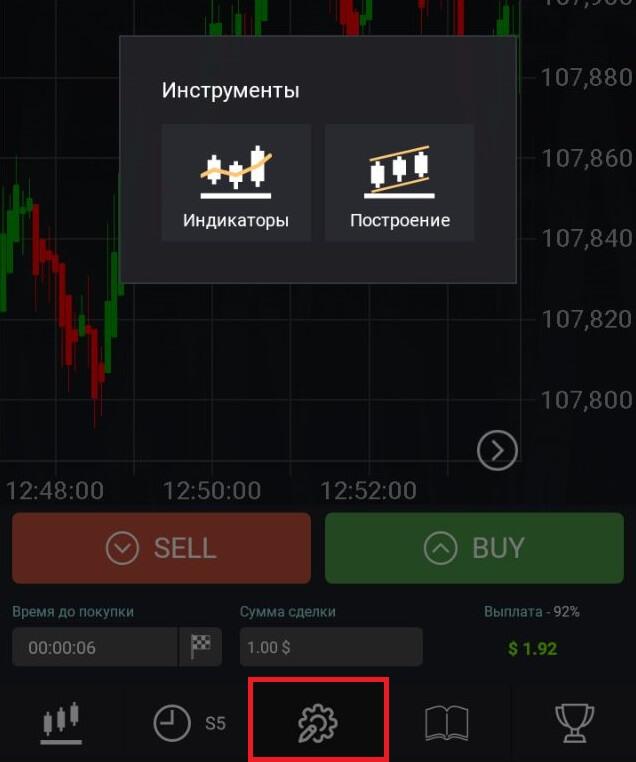Tap the checkered flag expiration icon
Image resolution: width=636 pixels, height=762 pixels.
click(201, 647)
